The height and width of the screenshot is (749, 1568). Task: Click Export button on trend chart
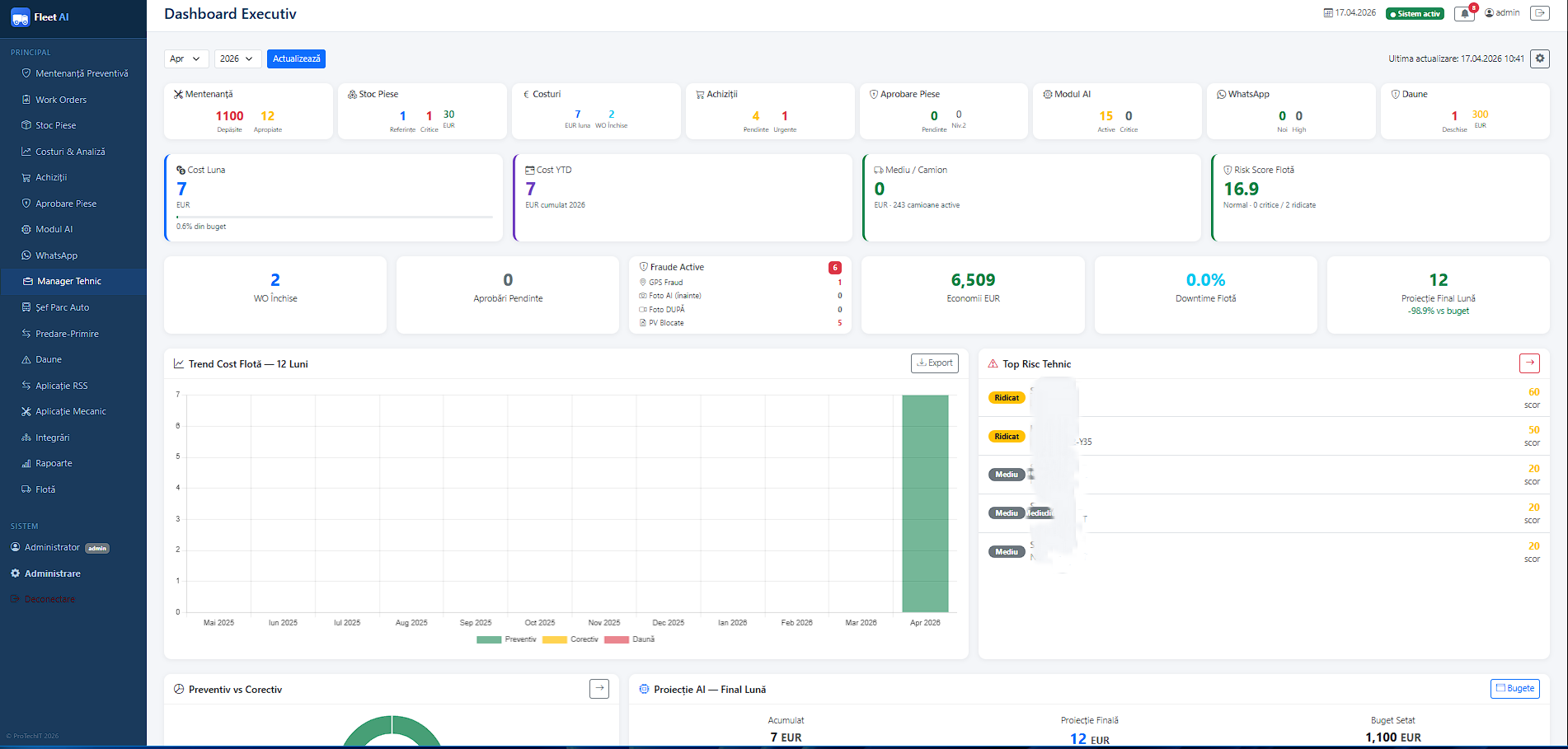click(x=934, y=363)
